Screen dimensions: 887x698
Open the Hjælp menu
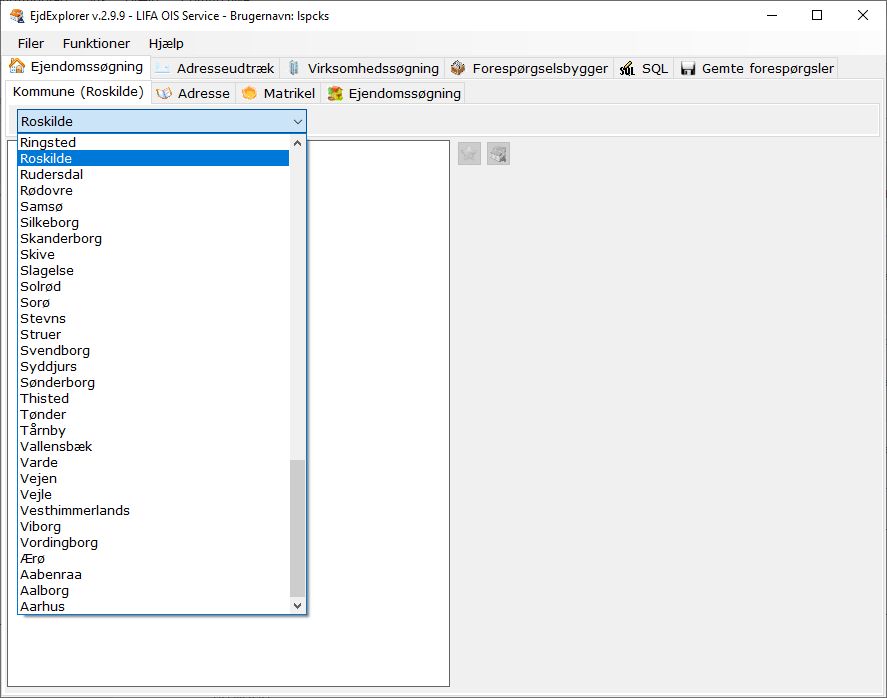click(166, 43)
